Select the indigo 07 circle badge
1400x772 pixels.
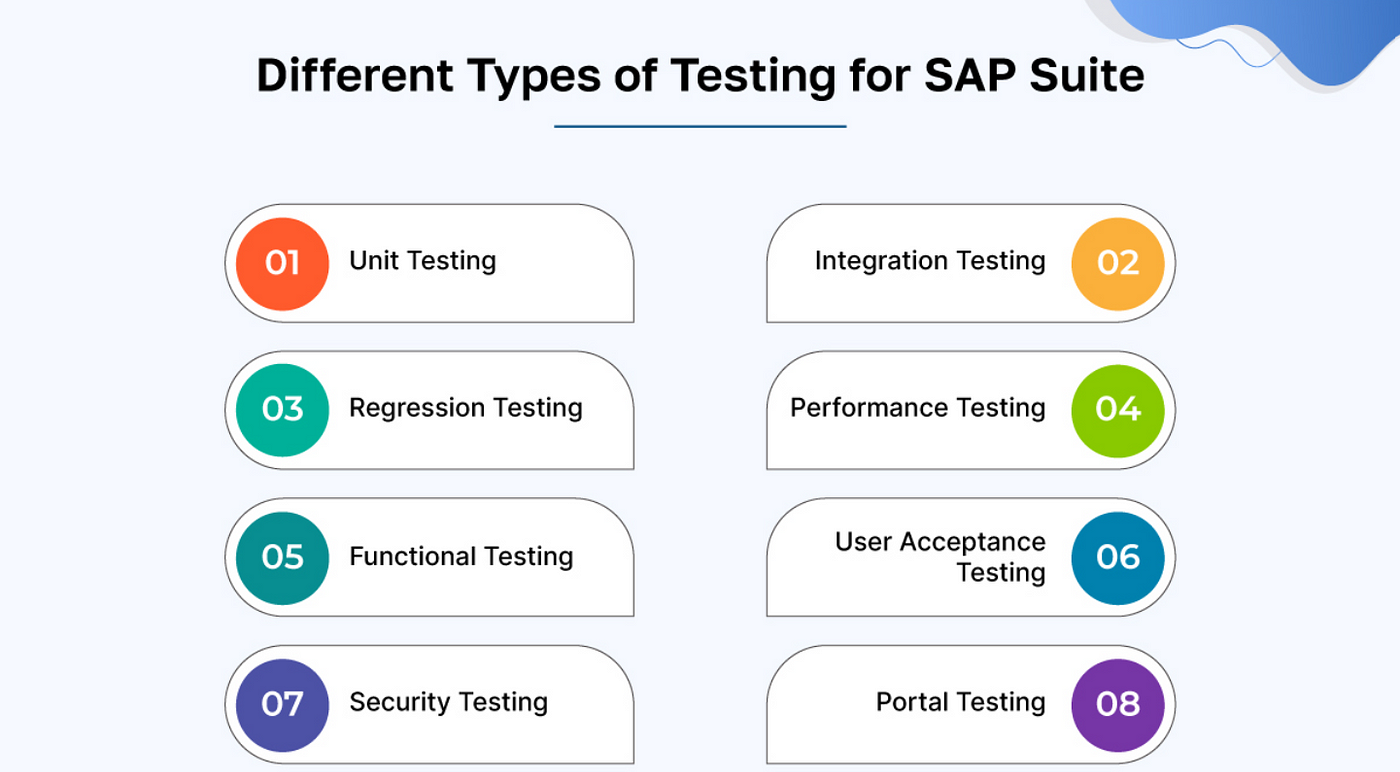pos(282,704)
